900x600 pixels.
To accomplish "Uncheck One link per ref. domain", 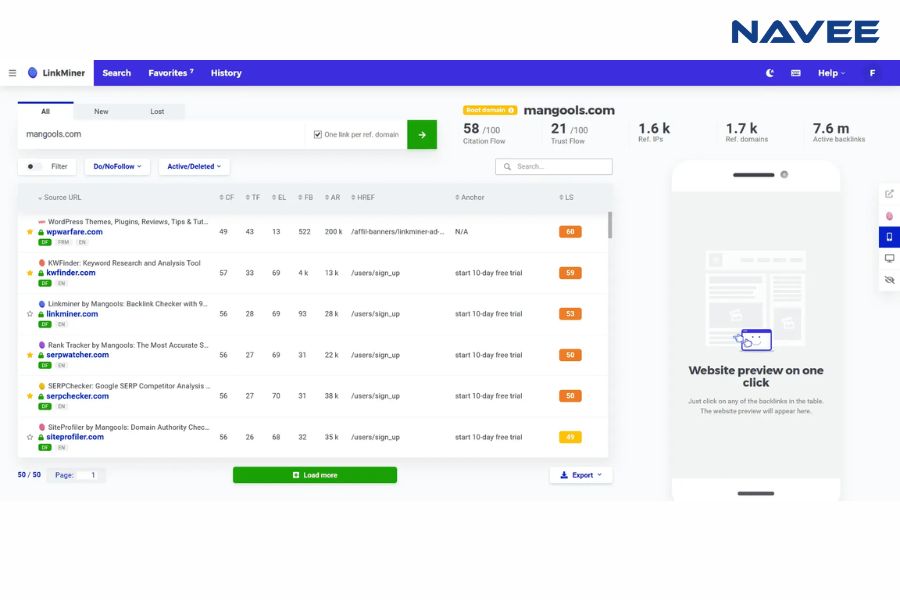I will [x=317, y=134].
